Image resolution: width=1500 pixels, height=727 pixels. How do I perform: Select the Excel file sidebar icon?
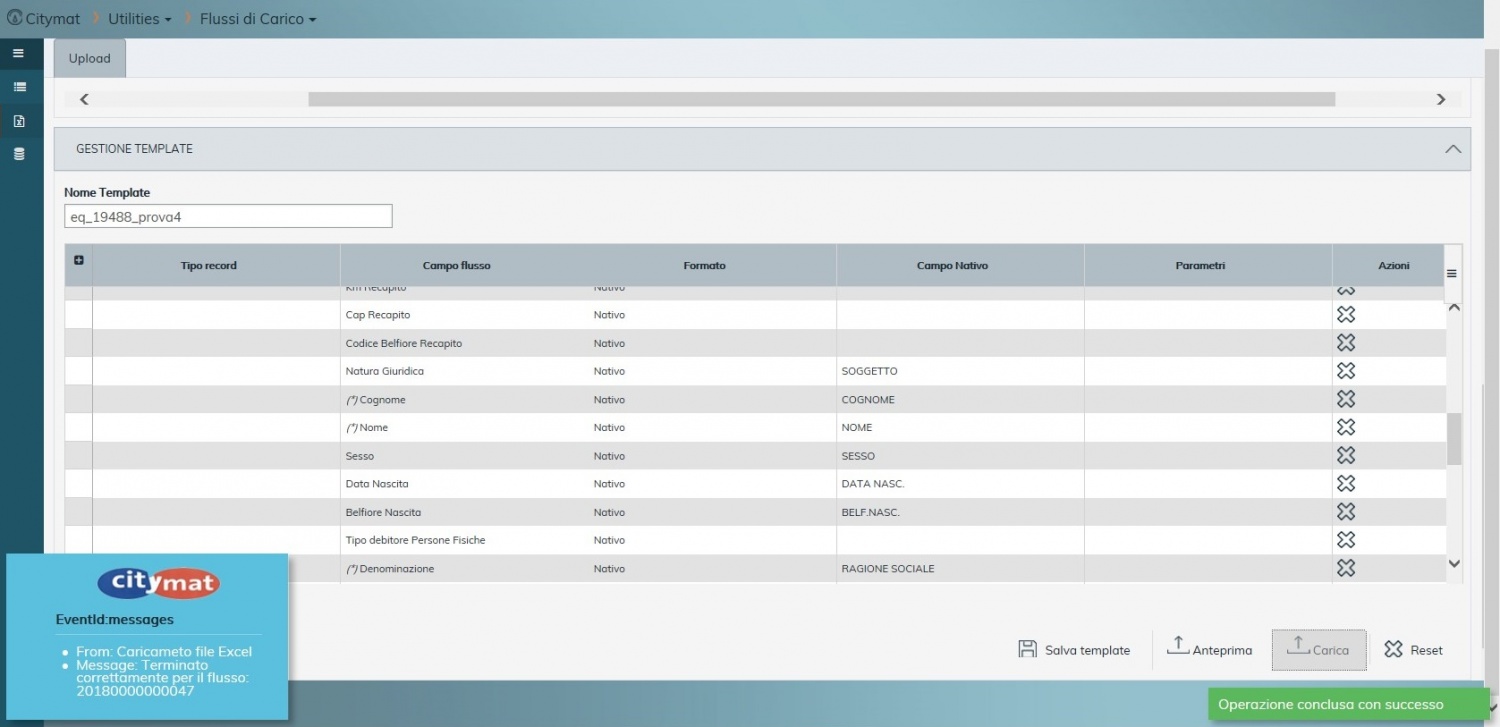click(x=18, y=121)
